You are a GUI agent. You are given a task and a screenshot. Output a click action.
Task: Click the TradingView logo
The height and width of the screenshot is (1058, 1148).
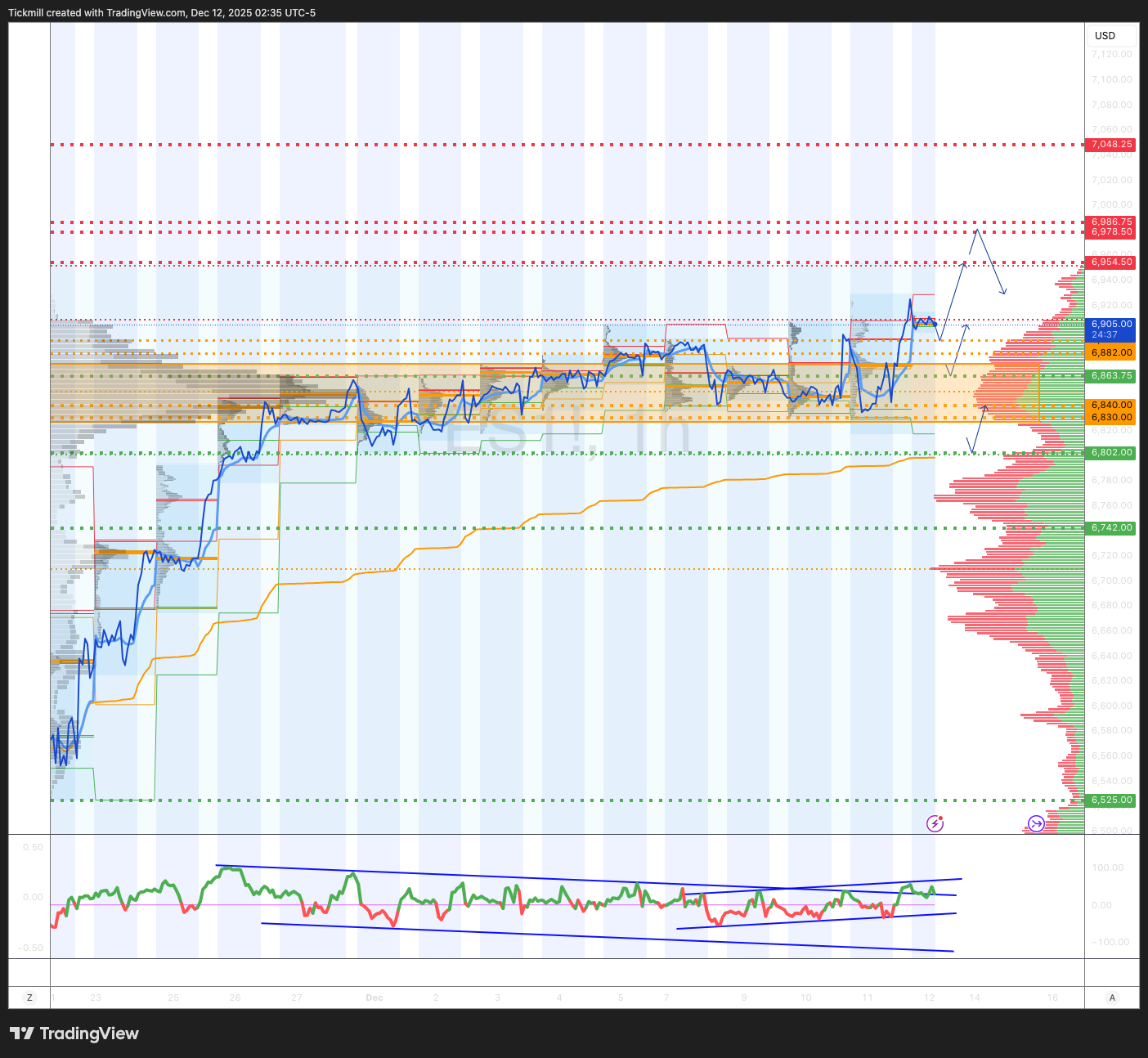click(x=74, y=1033)
